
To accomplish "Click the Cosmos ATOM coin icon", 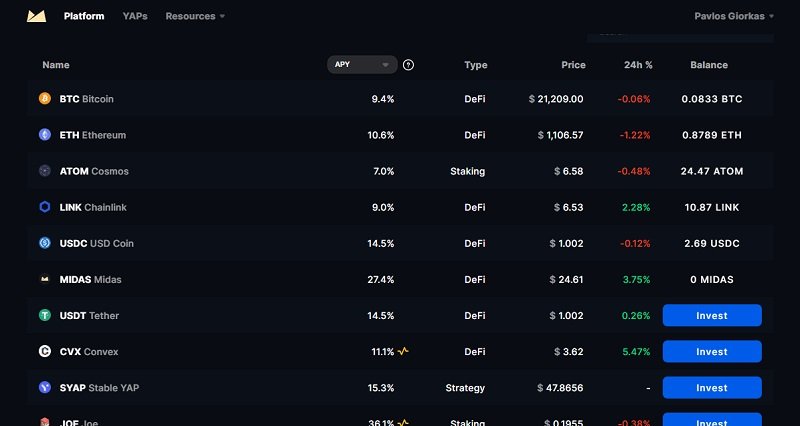I will [45, 171].
